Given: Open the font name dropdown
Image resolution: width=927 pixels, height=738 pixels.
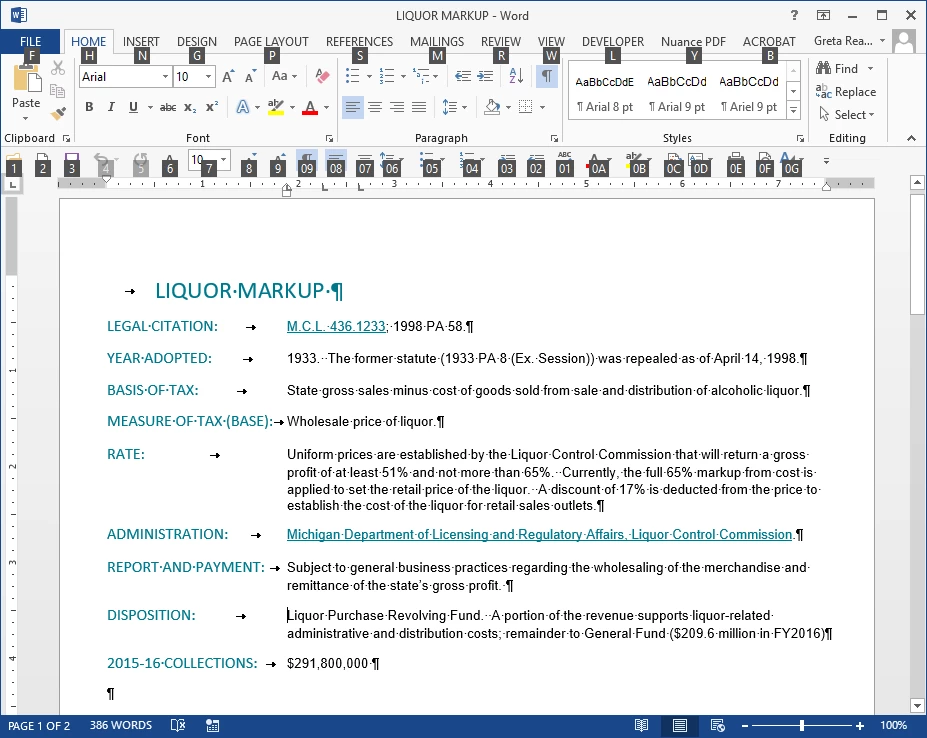Looking at the screenshot, I should 165,77.
